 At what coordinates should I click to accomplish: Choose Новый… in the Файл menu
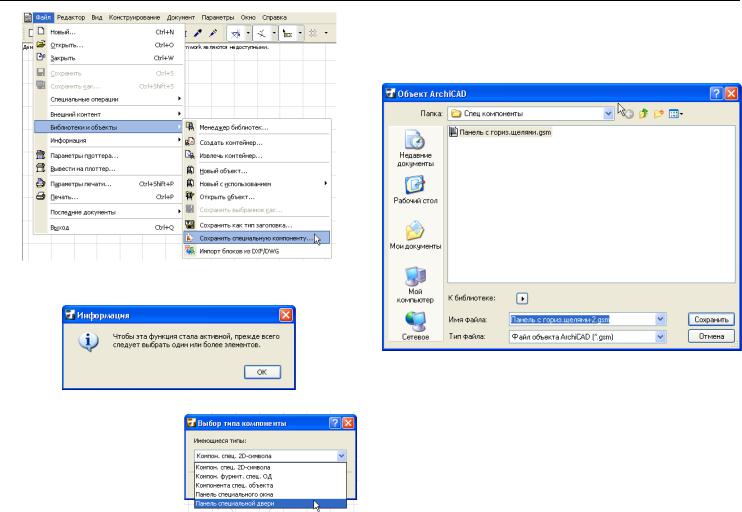108,32
